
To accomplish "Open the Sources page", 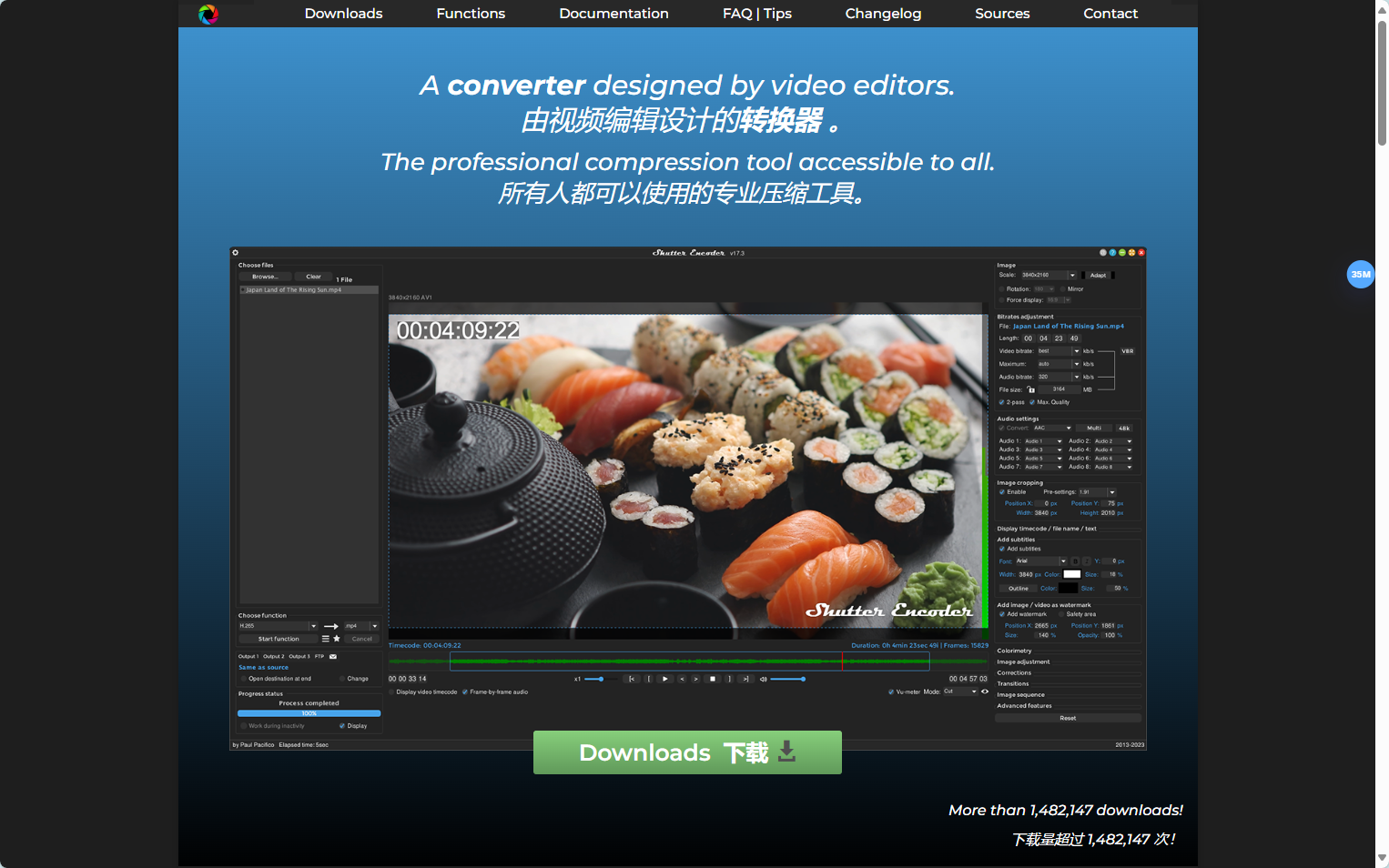I will click(x=1002, y=14).
